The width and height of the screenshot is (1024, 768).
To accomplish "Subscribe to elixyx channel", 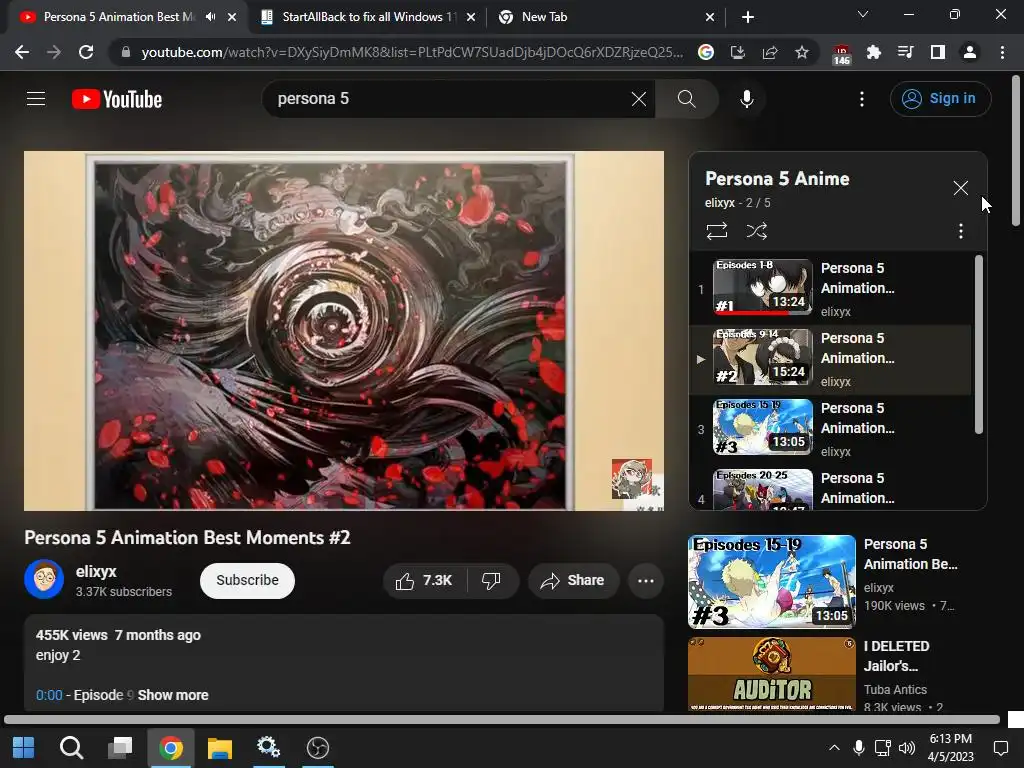I will point(248,581).
